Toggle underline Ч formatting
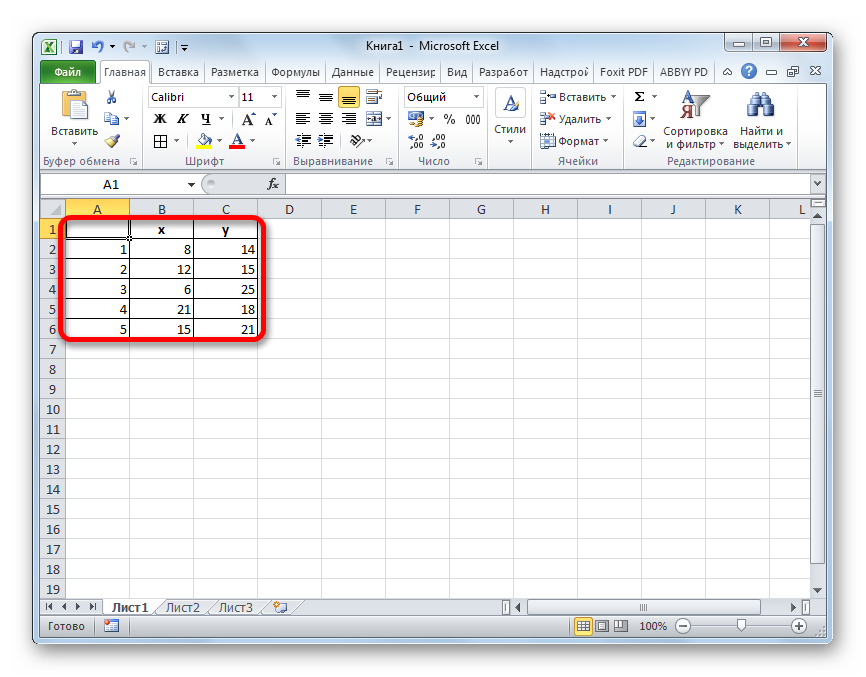Viewport: 866px width, 677px height. [x=205, y=119]
